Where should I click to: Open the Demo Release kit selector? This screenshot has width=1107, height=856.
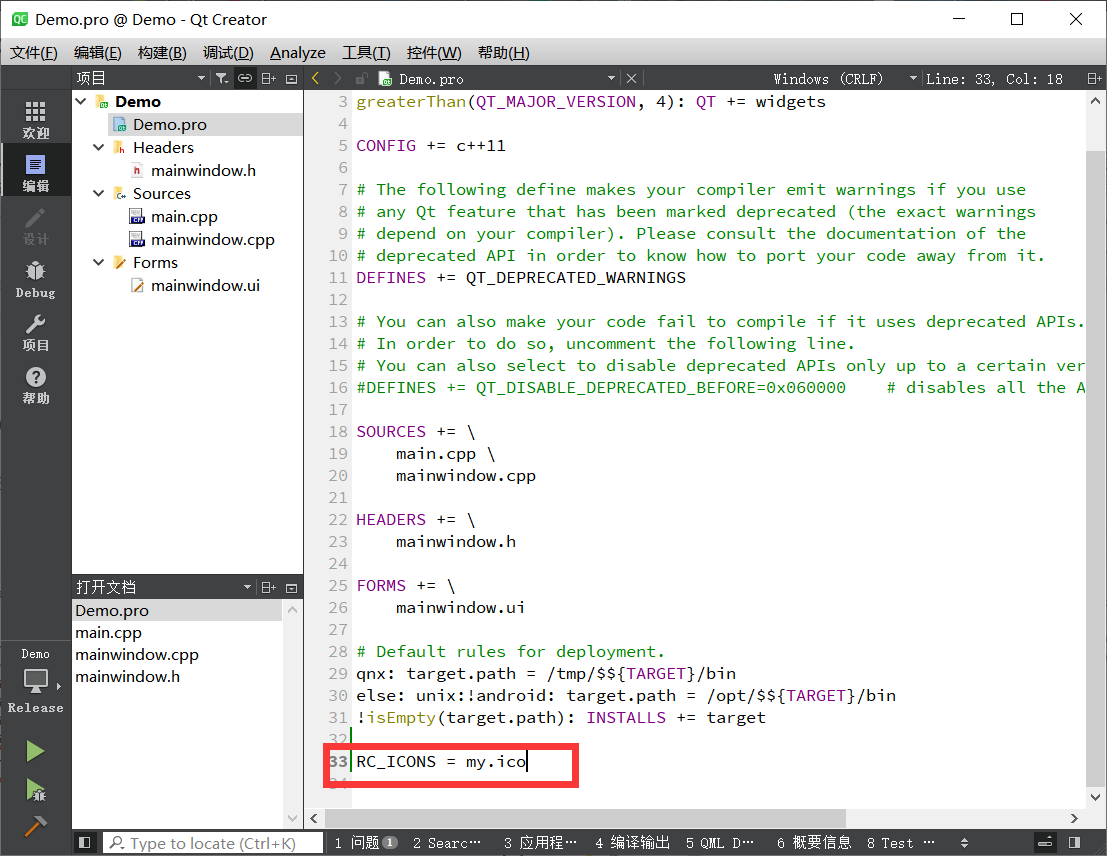pos(35,680)
